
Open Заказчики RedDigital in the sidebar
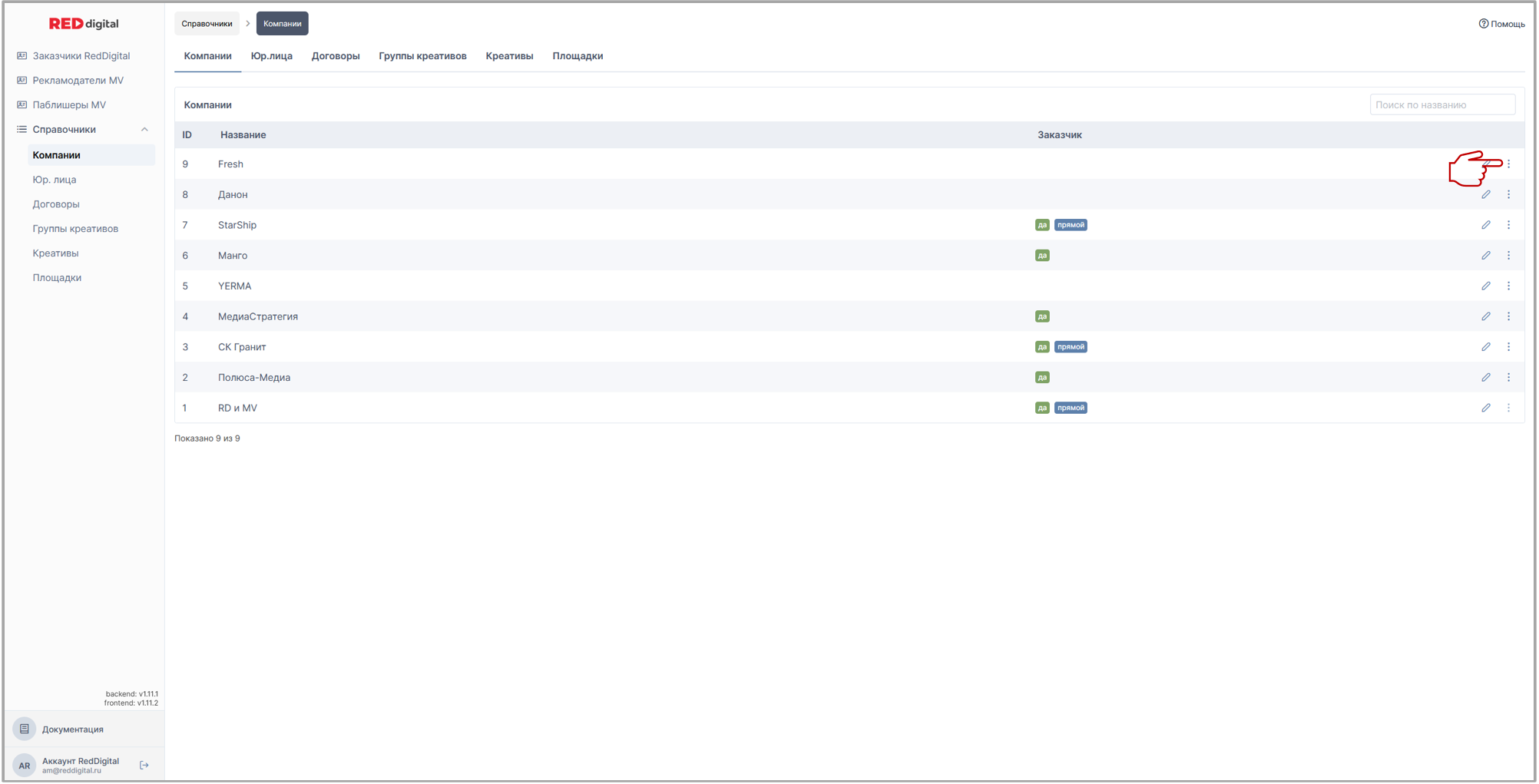pyautogui.click(x=81, y=56)
